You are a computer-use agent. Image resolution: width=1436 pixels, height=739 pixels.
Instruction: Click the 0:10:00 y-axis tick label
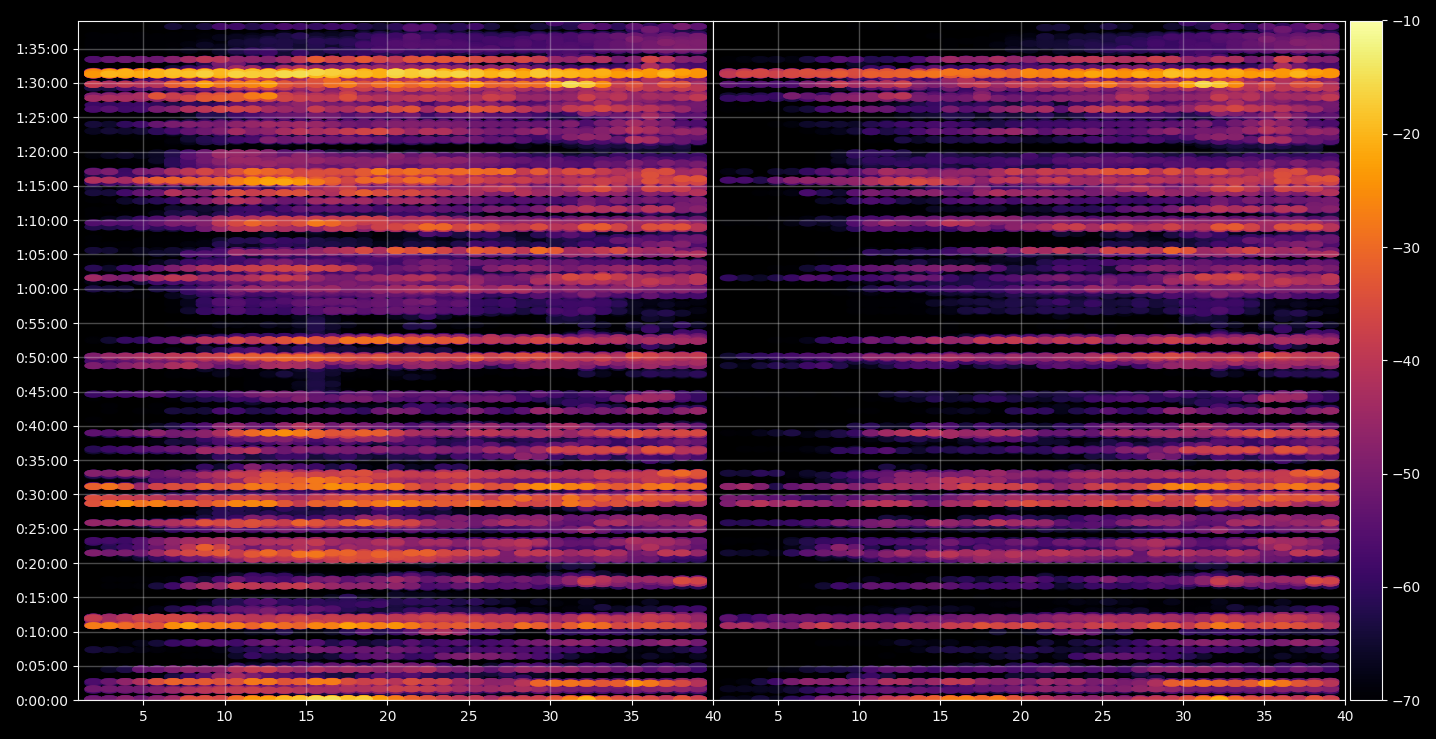coord(42,632)
